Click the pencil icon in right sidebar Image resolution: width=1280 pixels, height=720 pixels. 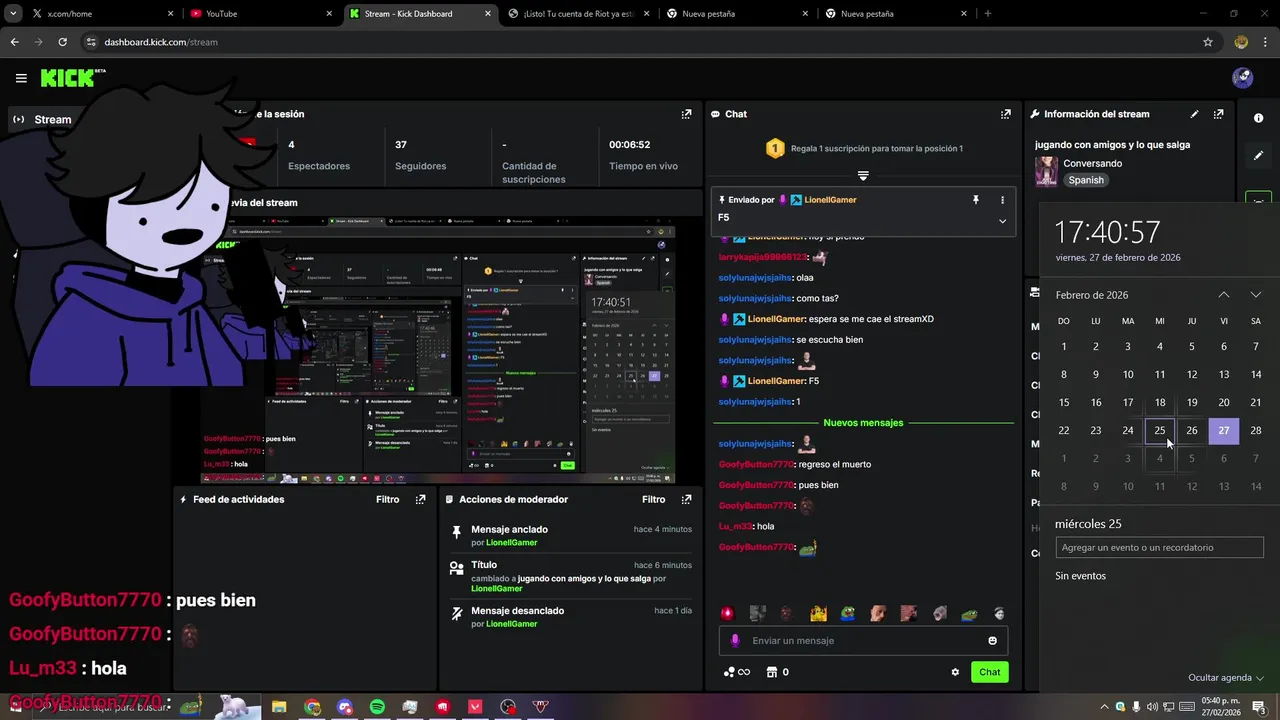point(1259,156)
